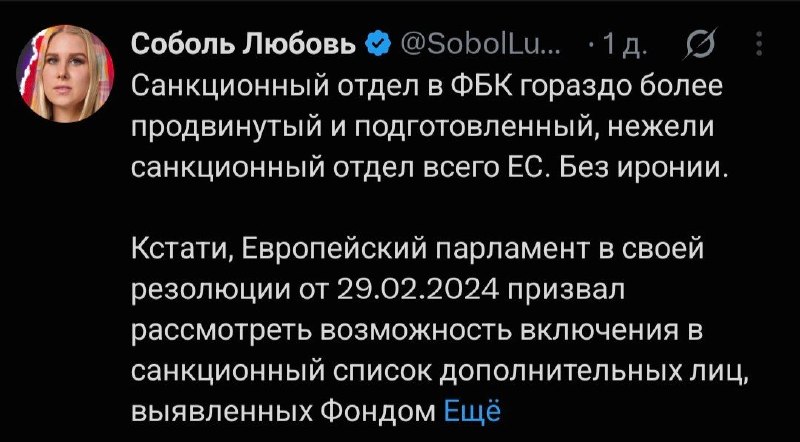Click the date 29.02.2024 in text

coord(417,290)
